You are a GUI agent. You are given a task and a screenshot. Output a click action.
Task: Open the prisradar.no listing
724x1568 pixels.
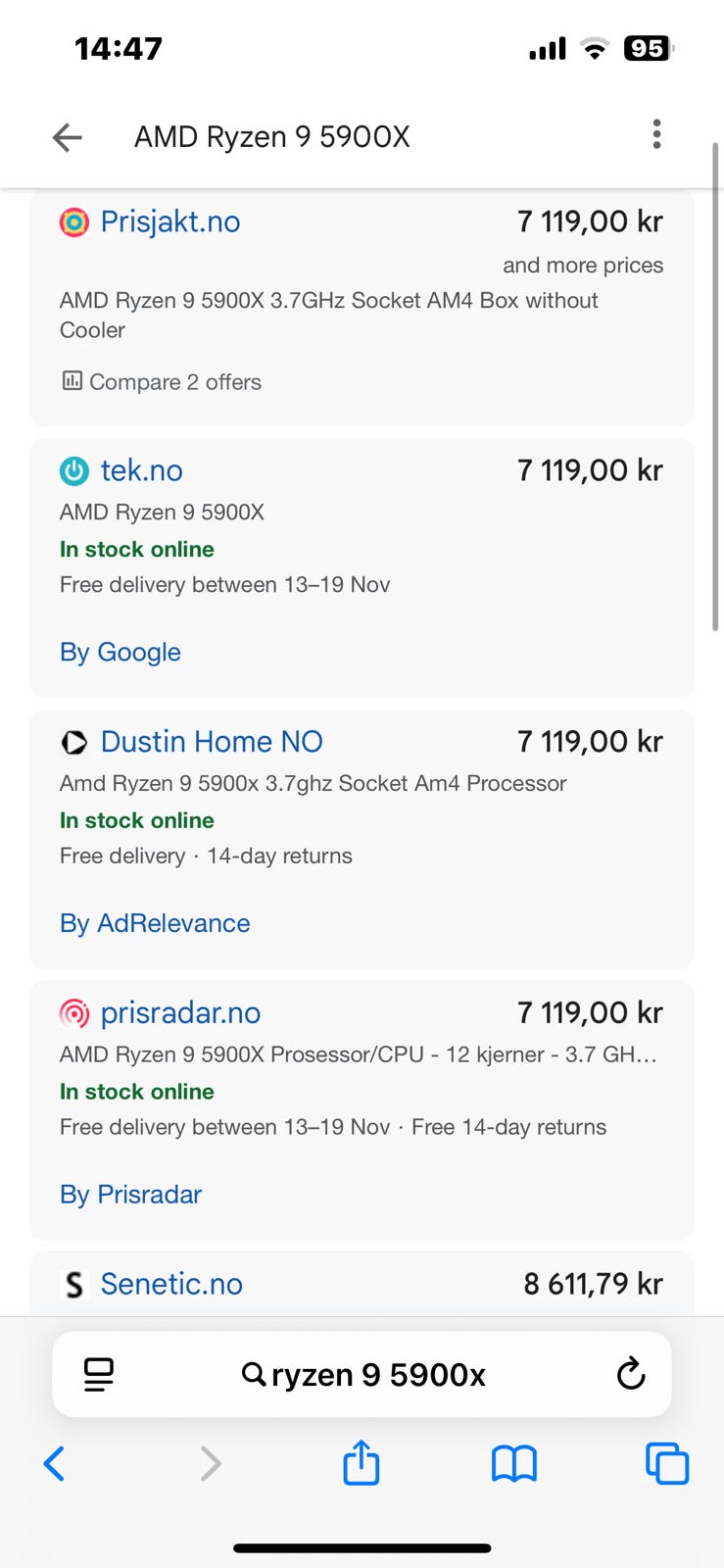pyautogui.click(x=180, y=1013)
